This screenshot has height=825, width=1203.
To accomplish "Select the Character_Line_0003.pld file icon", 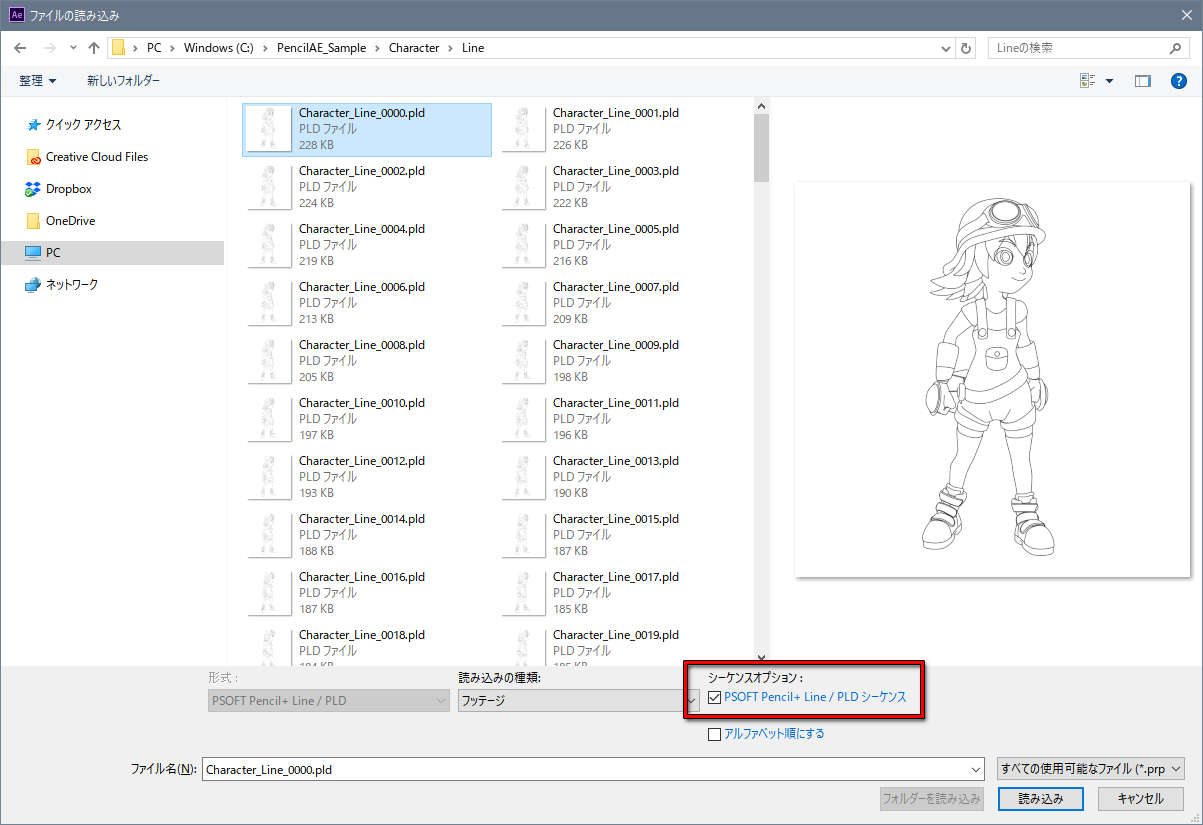I will click(521, 187).
